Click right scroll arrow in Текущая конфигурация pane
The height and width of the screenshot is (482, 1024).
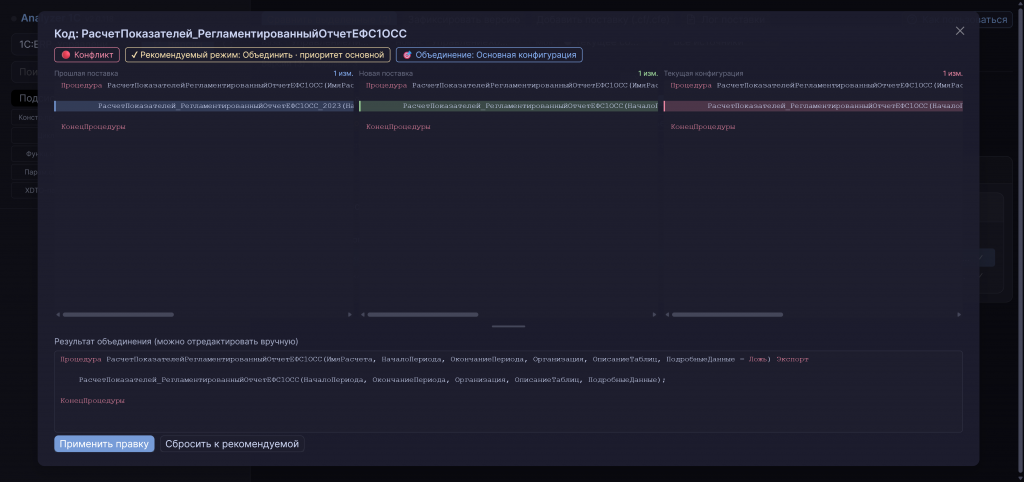[959, 315]
